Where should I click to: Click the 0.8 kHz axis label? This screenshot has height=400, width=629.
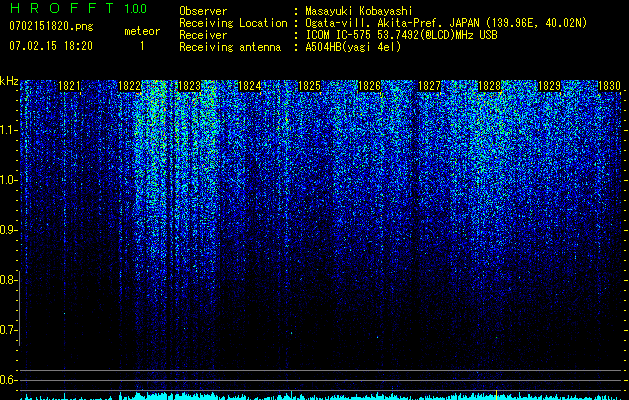(x=7, y=280)
